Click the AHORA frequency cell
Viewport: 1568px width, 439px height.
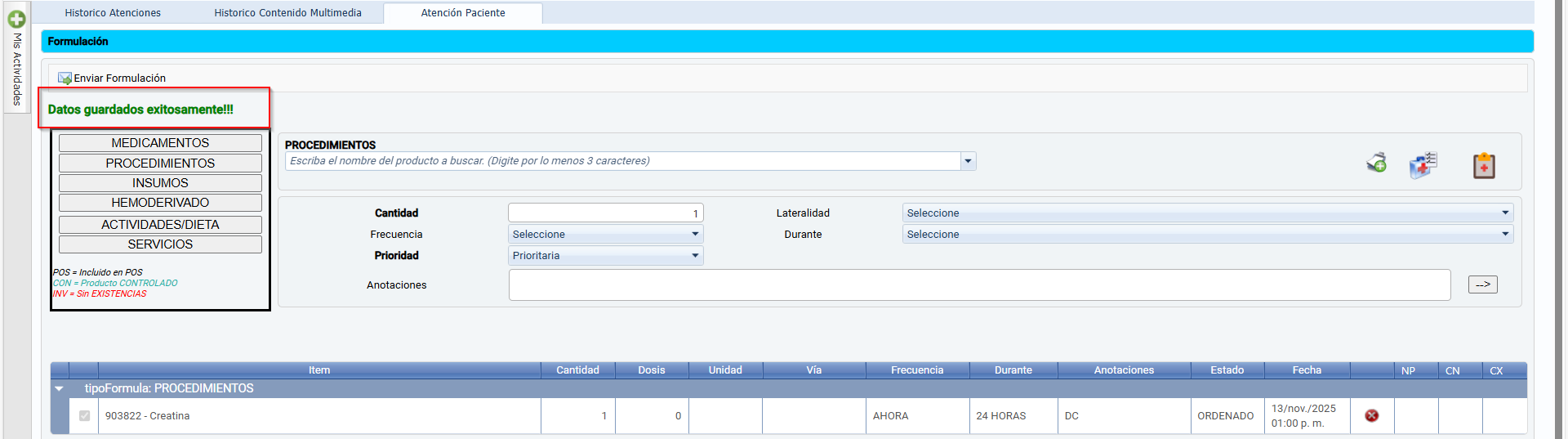(x=917, y=416)
